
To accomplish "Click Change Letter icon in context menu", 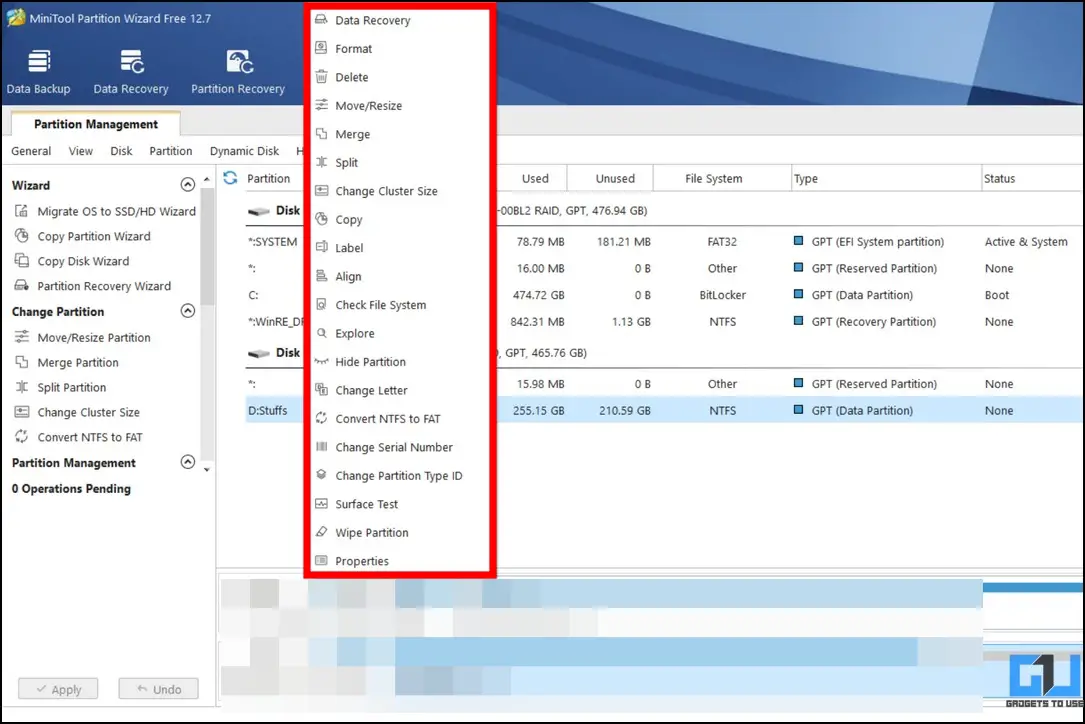I will (321, 389).
